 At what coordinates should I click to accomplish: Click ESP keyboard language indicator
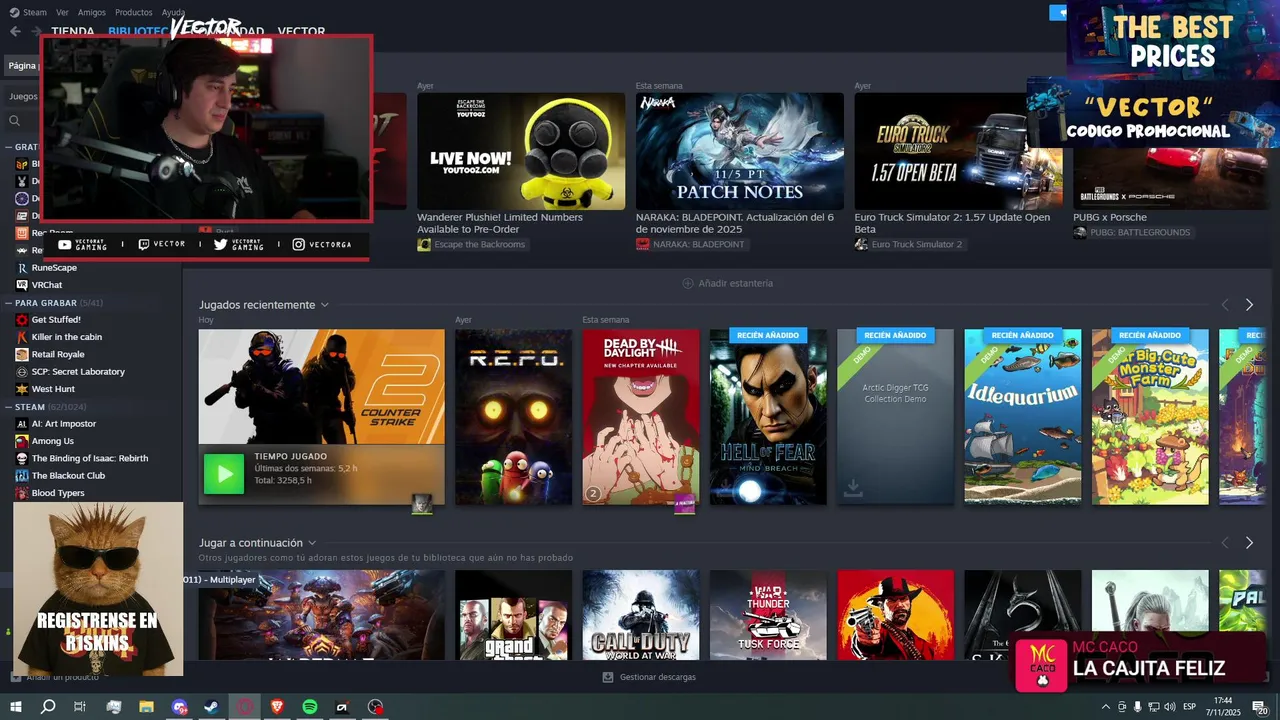tap(1189, 706)
